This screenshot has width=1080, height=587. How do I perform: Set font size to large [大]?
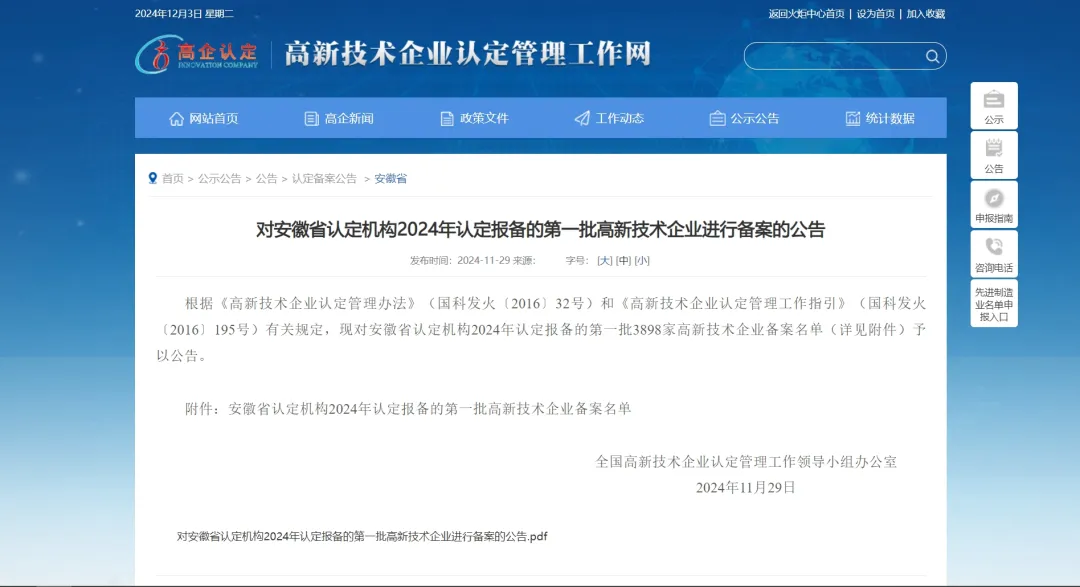pyautogui.click(x=604, y=260)
